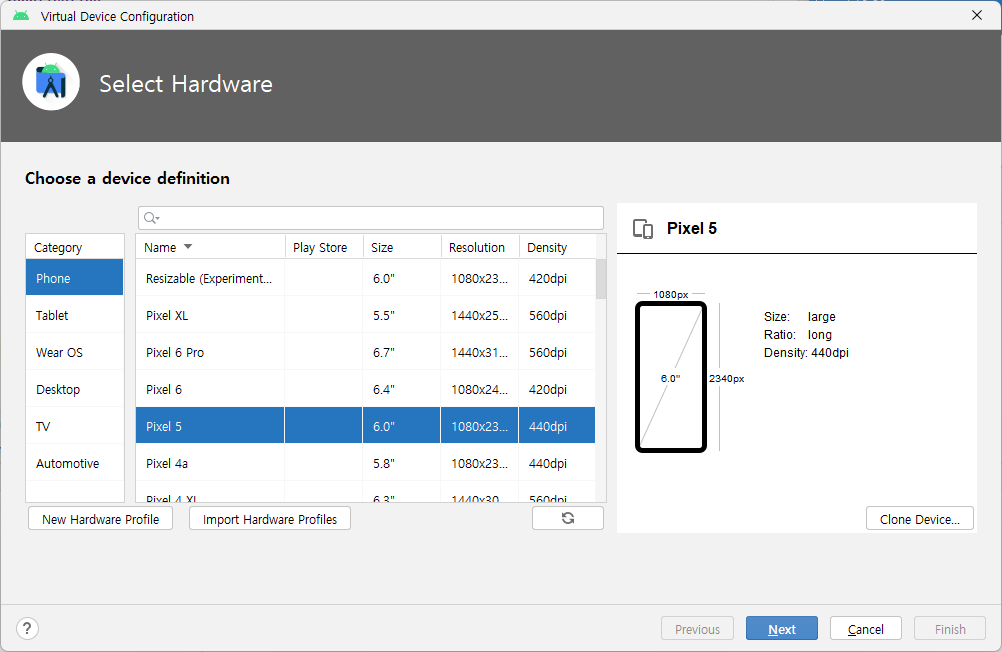
Task: Select the Pixel 5 device name
Action: point(164,426)
